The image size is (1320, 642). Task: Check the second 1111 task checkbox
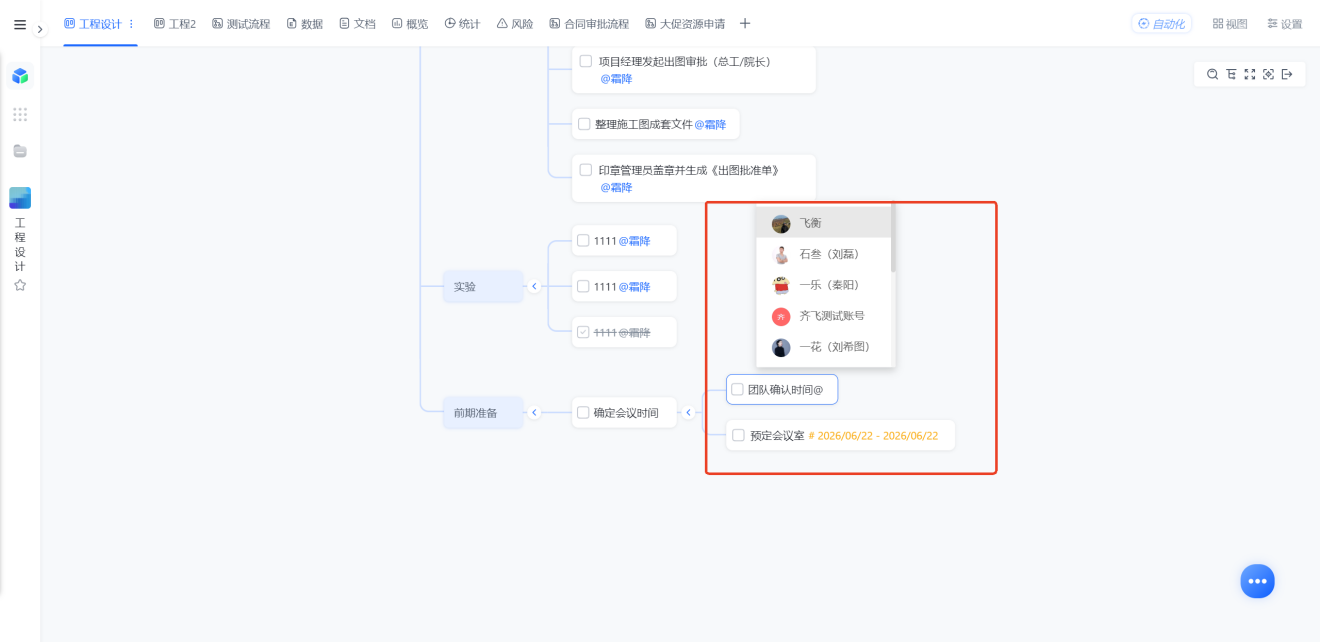583,286
